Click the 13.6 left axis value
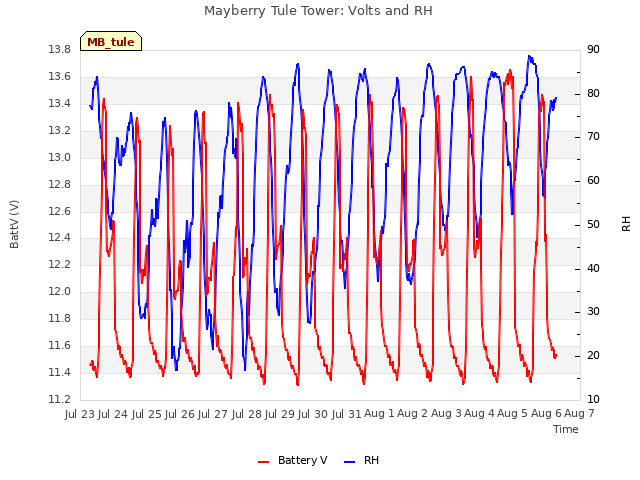 [x=60, y=77]
